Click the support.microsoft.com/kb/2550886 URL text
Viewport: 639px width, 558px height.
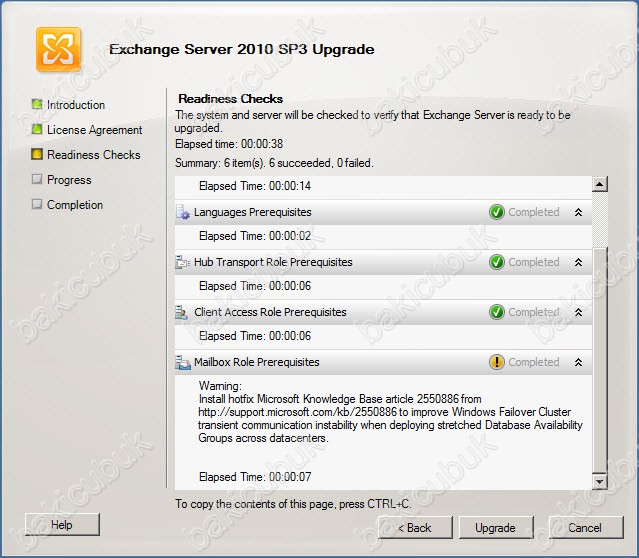[297, 412]
